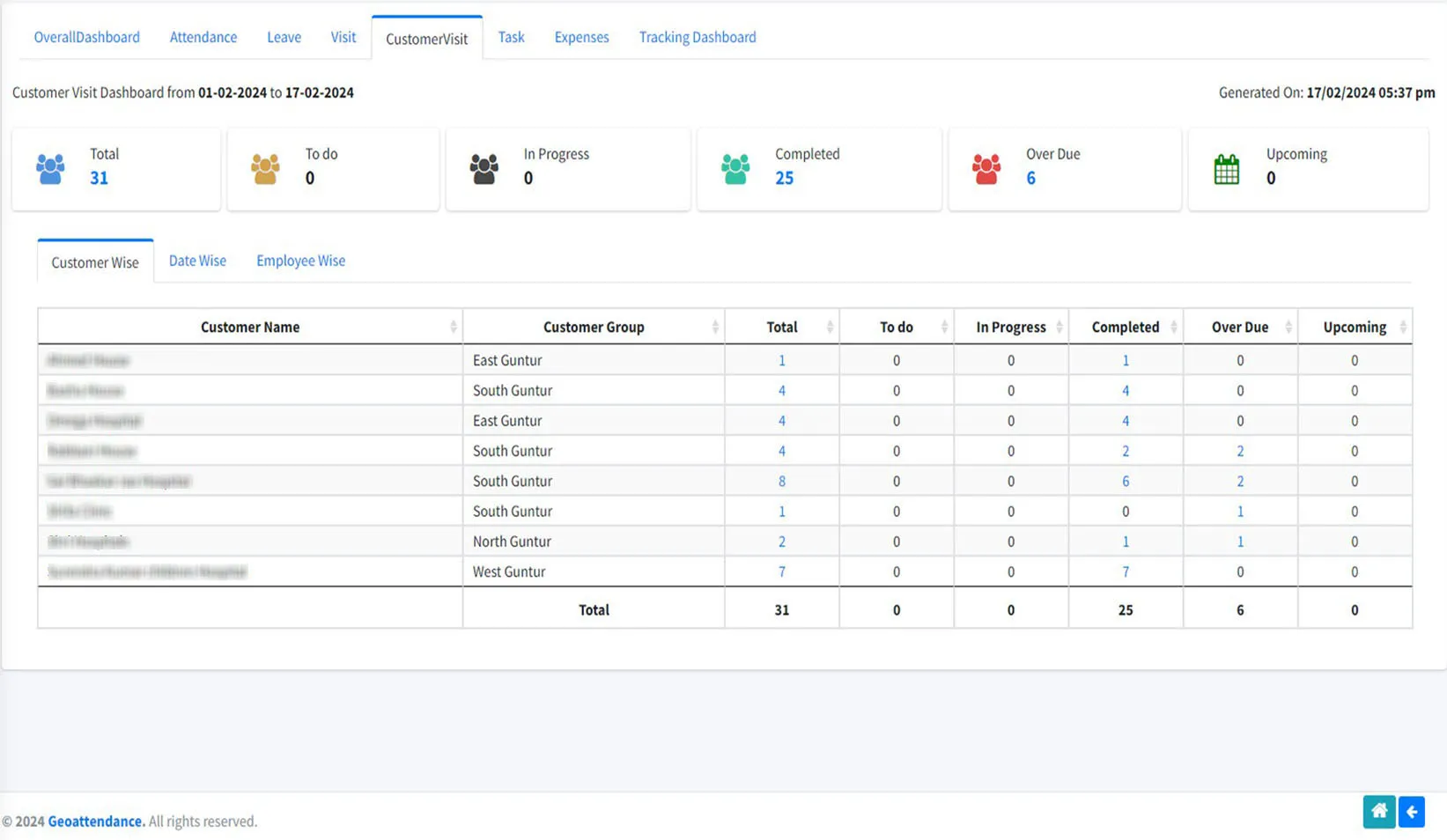Click the back arrow icon at bottom right
Screen dimensions: 1447x840
click(x=1411, y=812)
